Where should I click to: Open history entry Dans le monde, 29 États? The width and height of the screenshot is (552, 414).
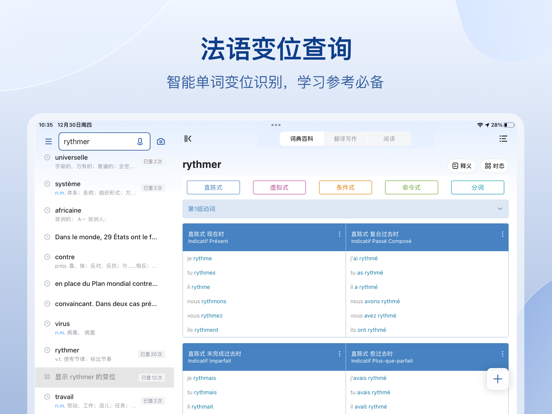pyautogui.click(x=105, y=237)
